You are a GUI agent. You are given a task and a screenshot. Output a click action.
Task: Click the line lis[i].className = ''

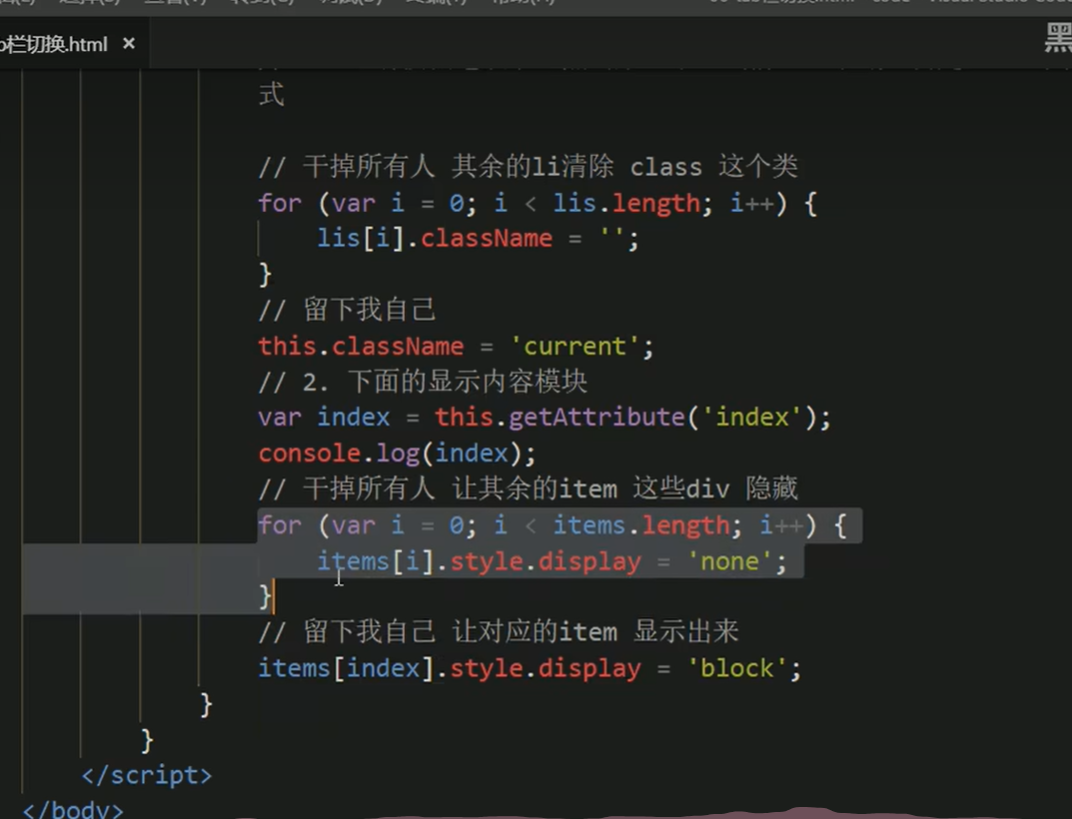click(477, 239)
